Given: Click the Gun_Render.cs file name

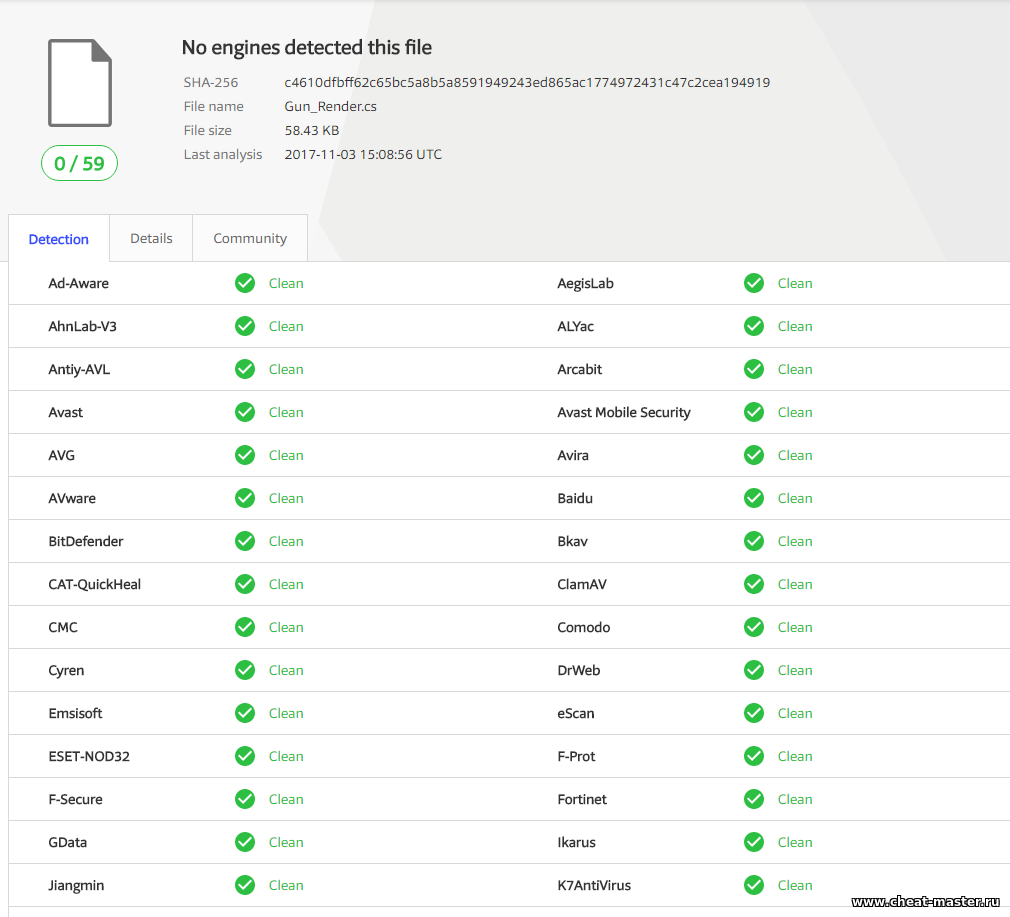Looking at the screenshot, I should 330,106.
